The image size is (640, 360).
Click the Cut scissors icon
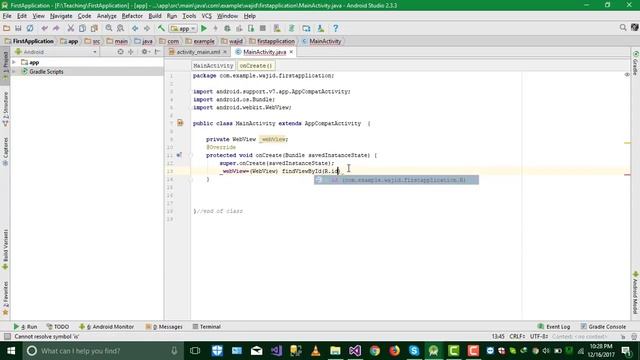[x=71, y=28]
